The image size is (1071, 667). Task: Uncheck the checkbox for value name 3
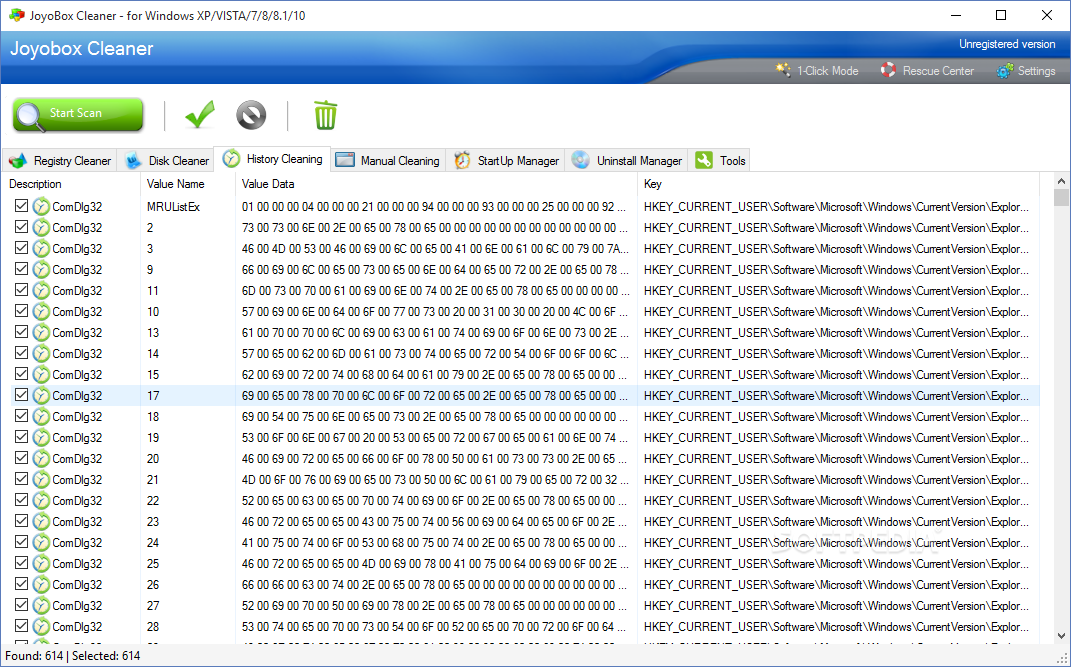[21, 249]
